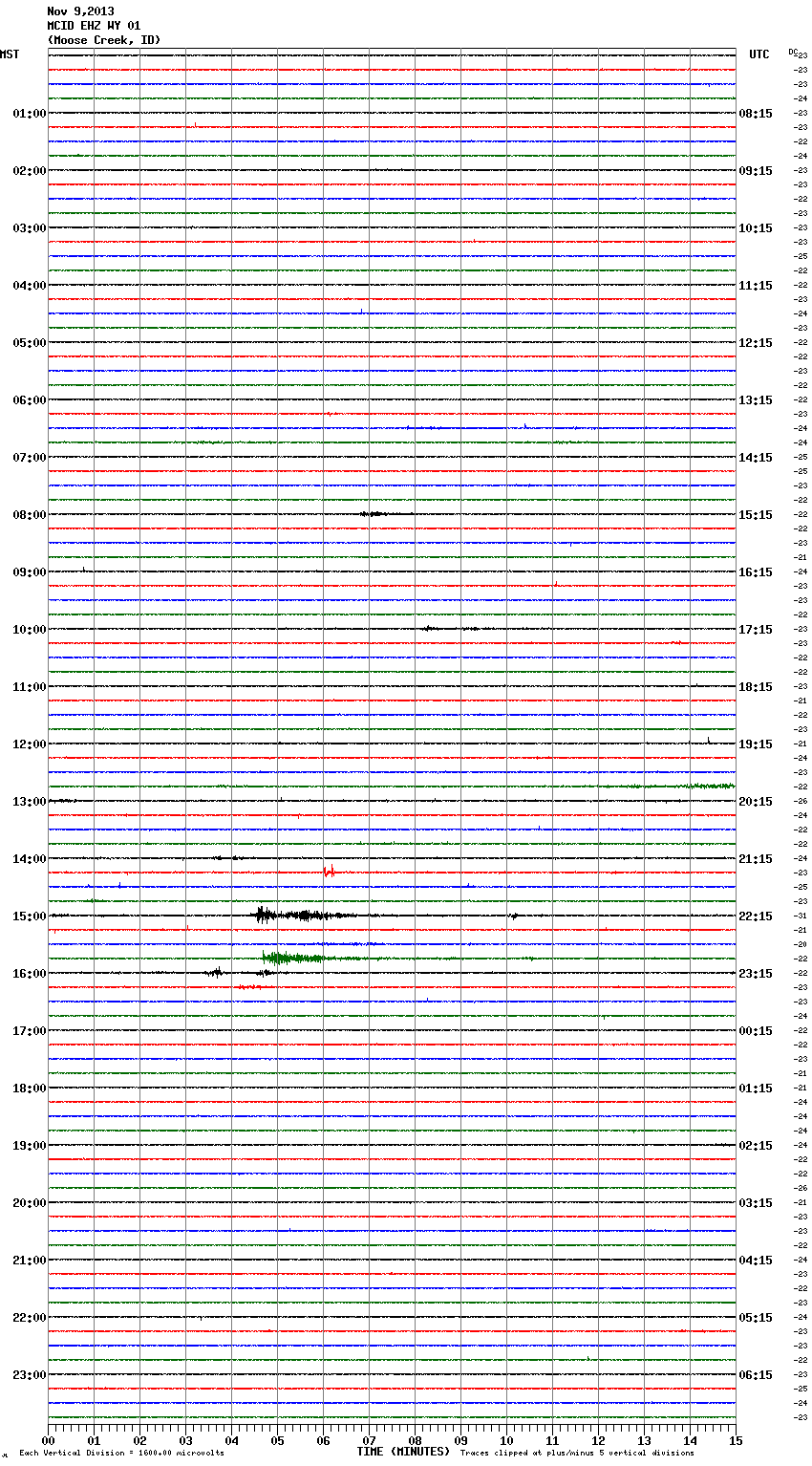The image size is (812, 1466).
Task: Select the 13:00 MST time label
Action: (29, 802)
